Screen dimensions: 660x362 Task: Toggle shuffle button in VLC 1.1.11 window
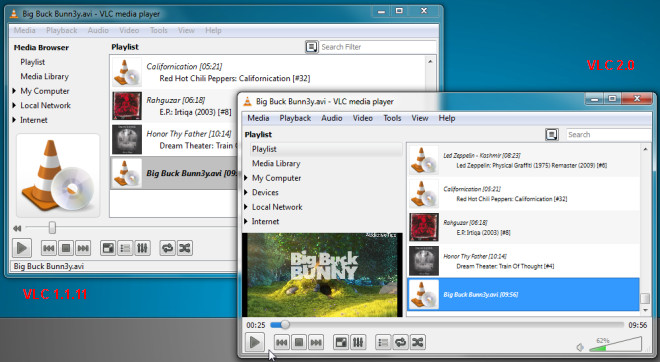(185, 248)
